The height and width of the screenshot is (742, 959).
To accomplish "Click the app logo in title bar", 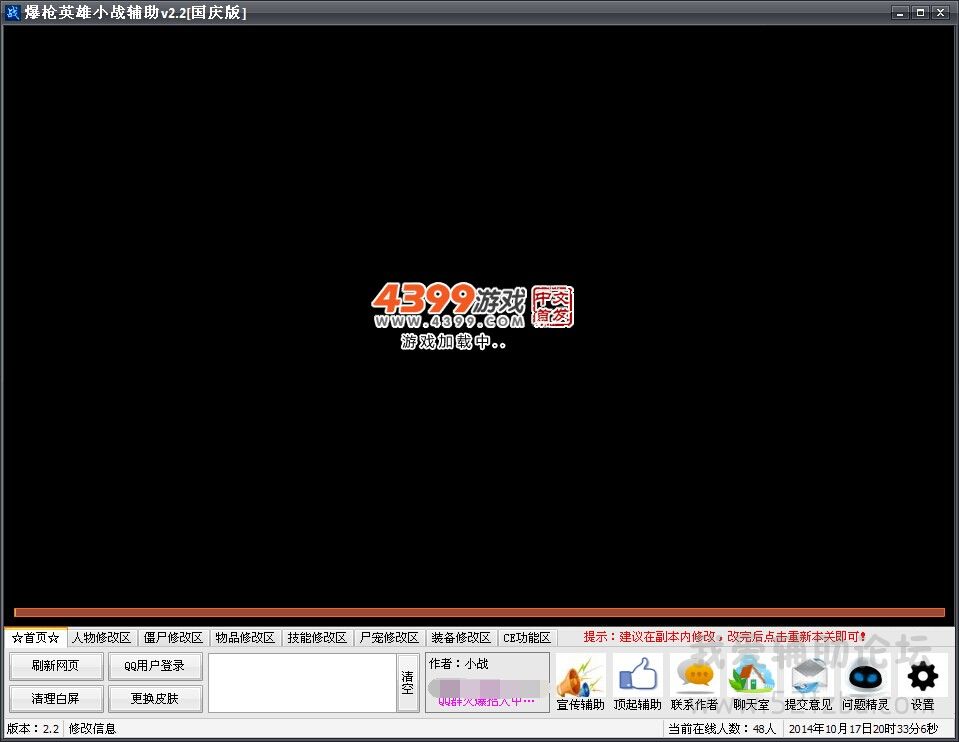I will pyautogui.click(x=12, y=12).
